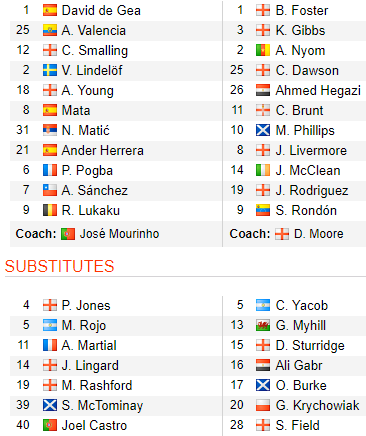This screenshot has height=436, width=366.
Task: Click the Wales flag beside G. Myhill
Action: click(263, 326)
